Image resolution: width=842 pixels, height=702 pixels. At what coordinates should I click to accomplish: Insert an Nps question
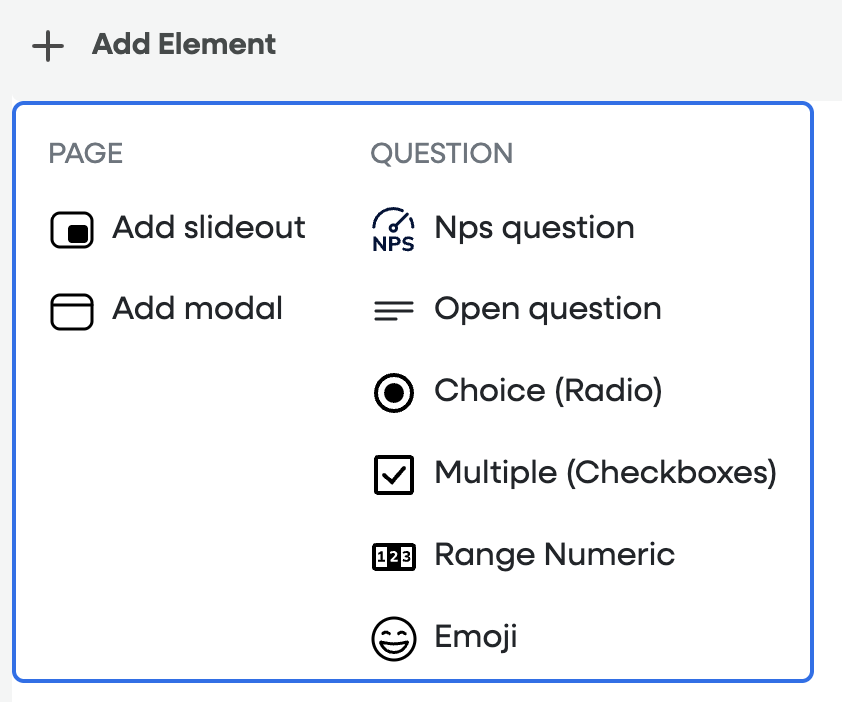(534, 228)
